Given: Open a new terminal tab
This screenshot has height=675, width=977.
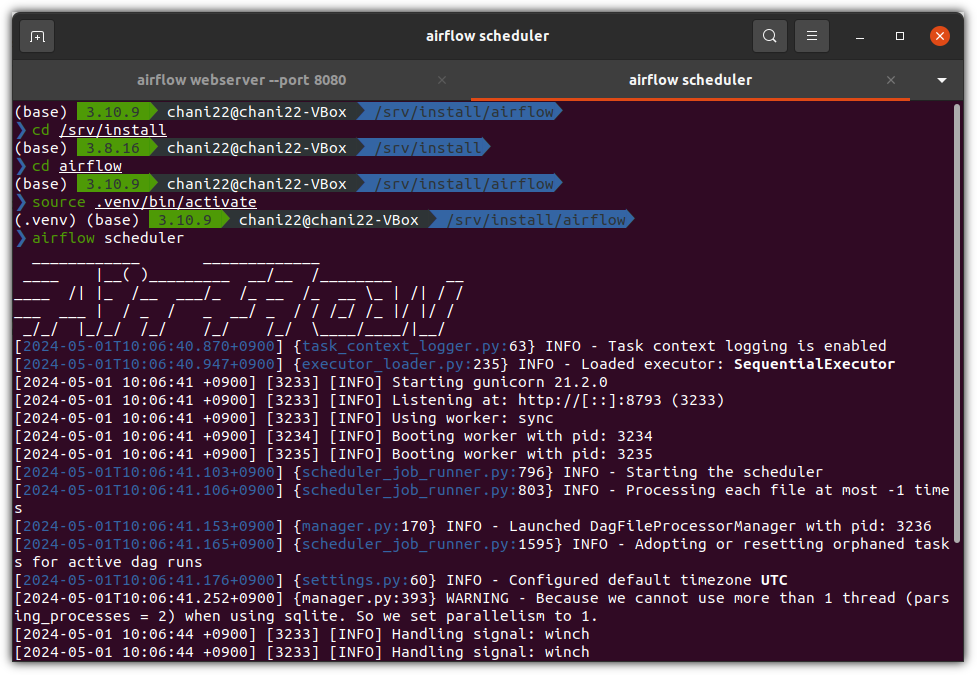Looking at the screenshot, I should click(x=37, y=36).
